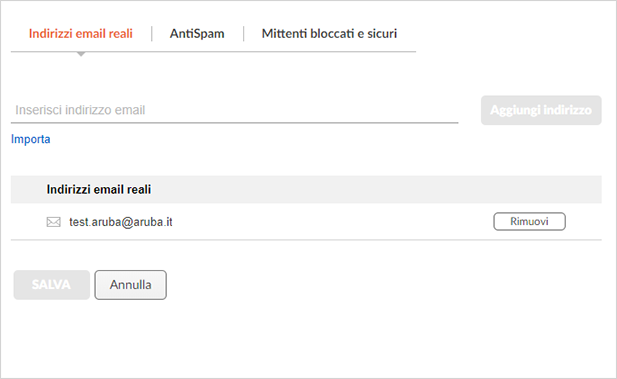The image size is (617, 379).
Task: Focus the Inserisci indirizzo email field
Action: (x=235, y=110)
